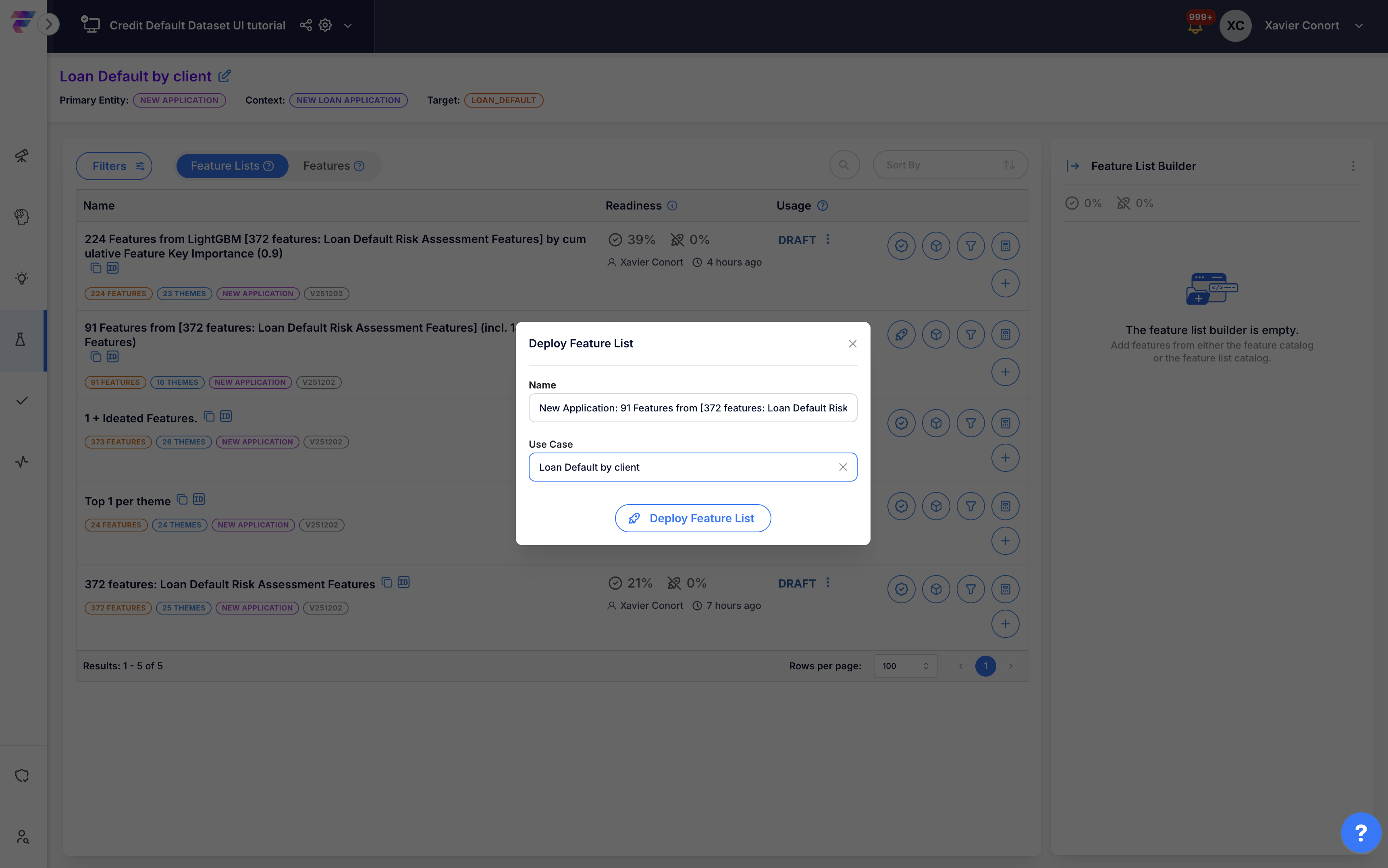Clear the Use Case field selection
The height and width of the screenshot is (868, 1388).
click(x=843, y=467)
